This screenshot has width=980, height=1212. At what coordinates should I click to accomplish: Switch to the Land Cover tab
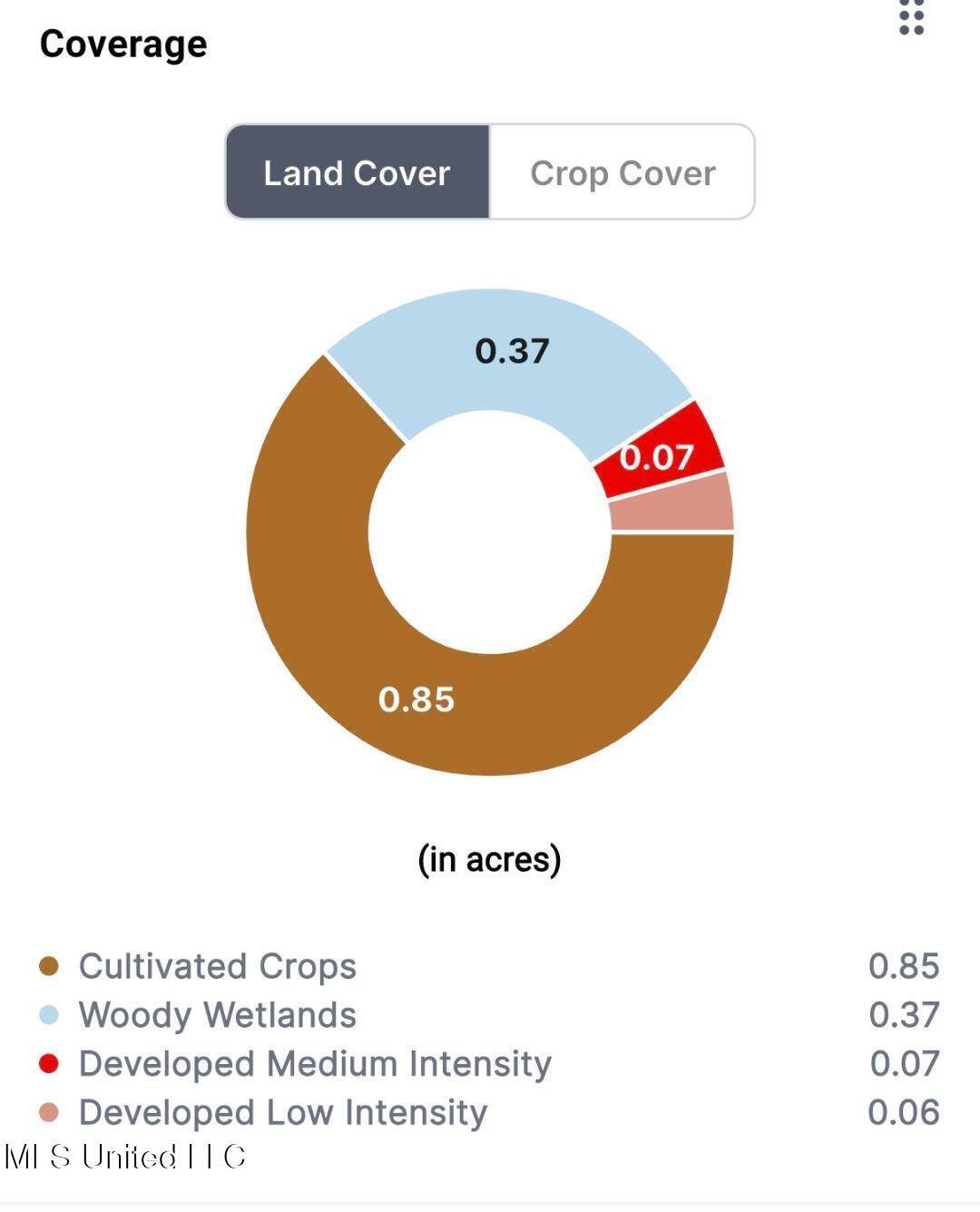pos(357,172)
